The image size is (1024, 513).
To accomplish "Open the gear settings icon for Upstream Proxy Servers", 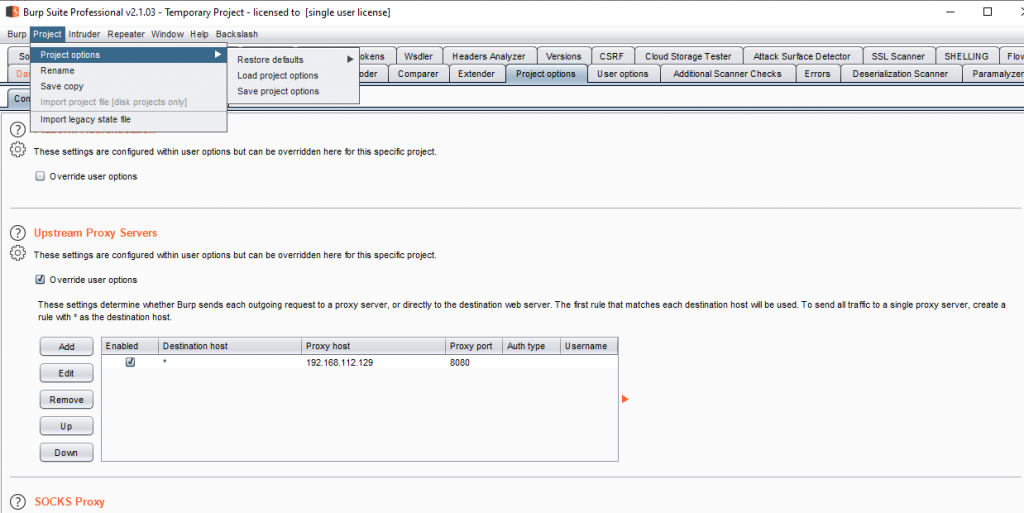I will 17,254.
